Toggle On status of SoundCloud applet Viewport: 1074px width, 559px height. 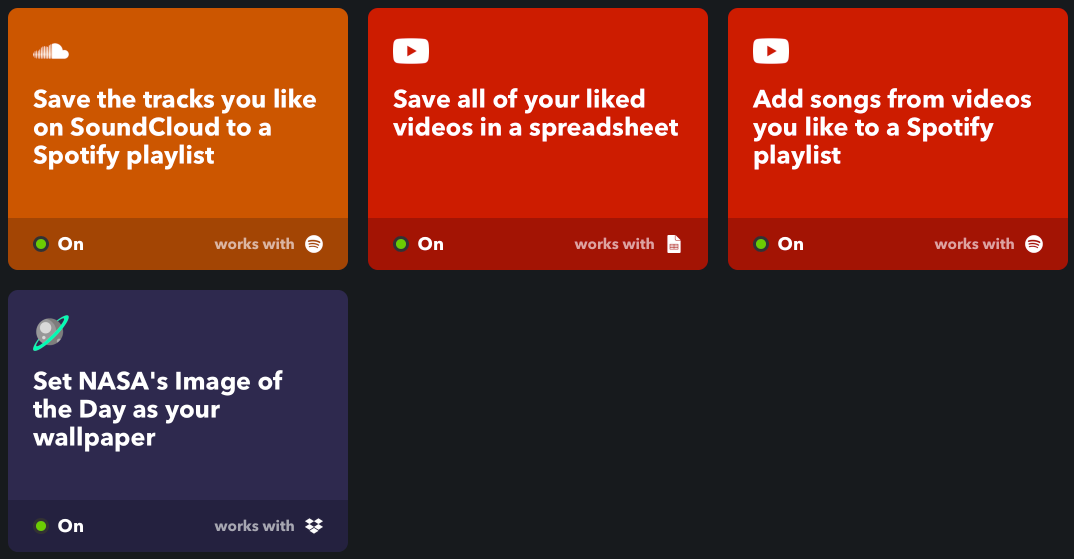(x=59, y=244)
